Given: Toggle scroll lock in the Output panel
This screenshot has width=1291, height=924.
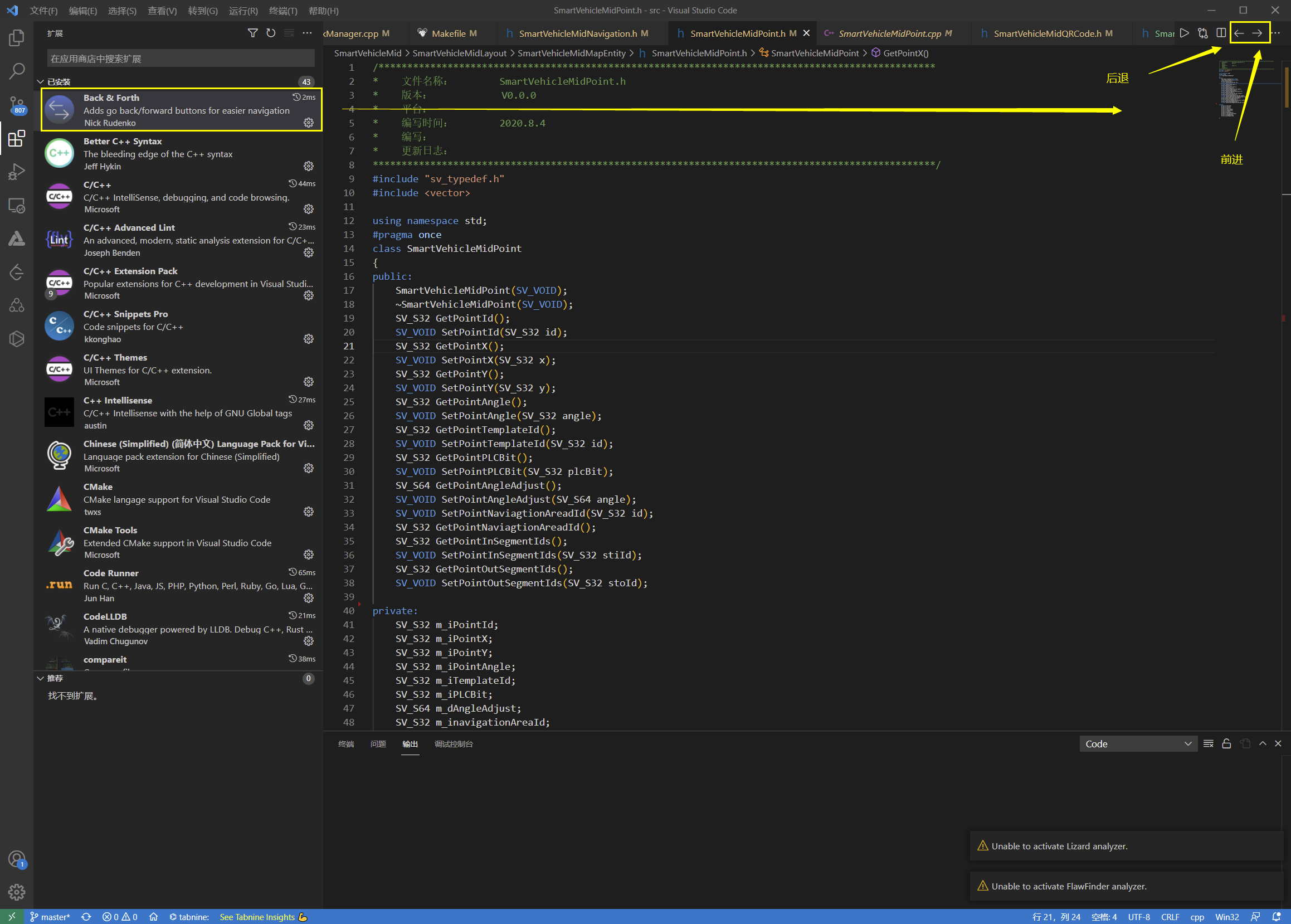Looking at the screenshot, I should [x=1226, y=743].
